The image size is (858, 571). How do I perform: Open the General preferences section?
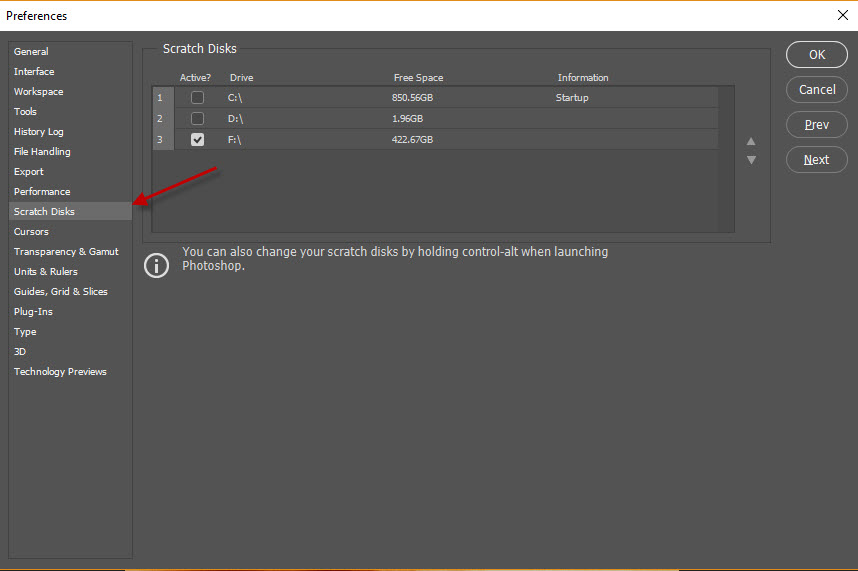coord(31,52)
